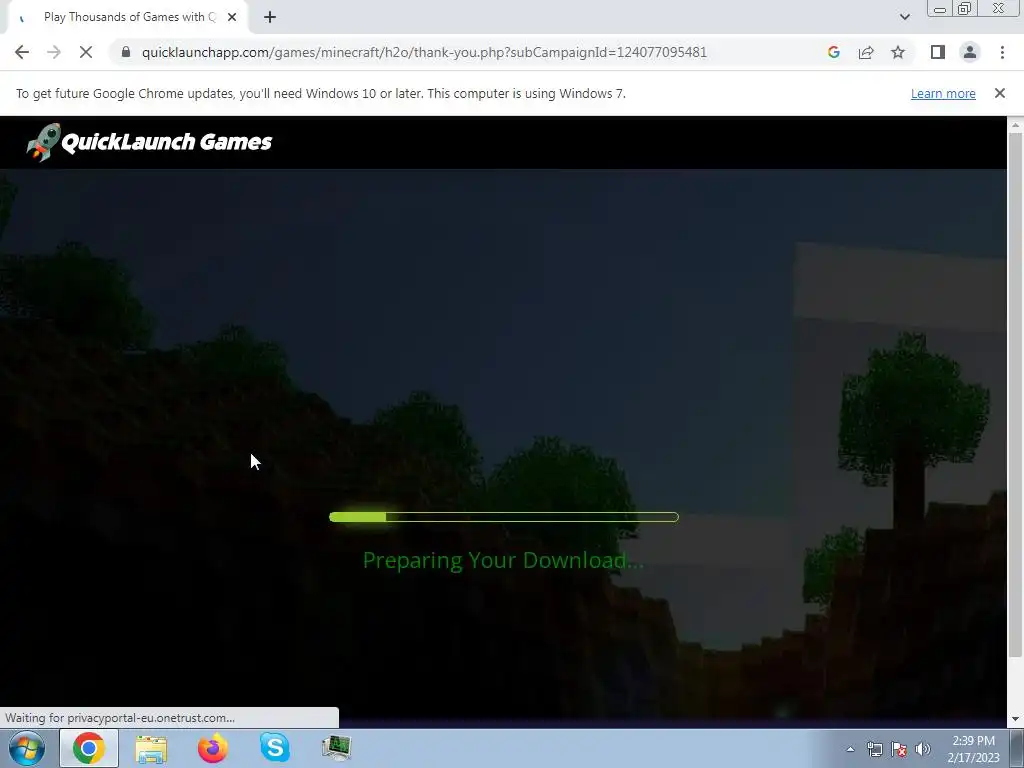Click the Google icon in address bar
The image size is (1024, 768).
click(833, 52)
